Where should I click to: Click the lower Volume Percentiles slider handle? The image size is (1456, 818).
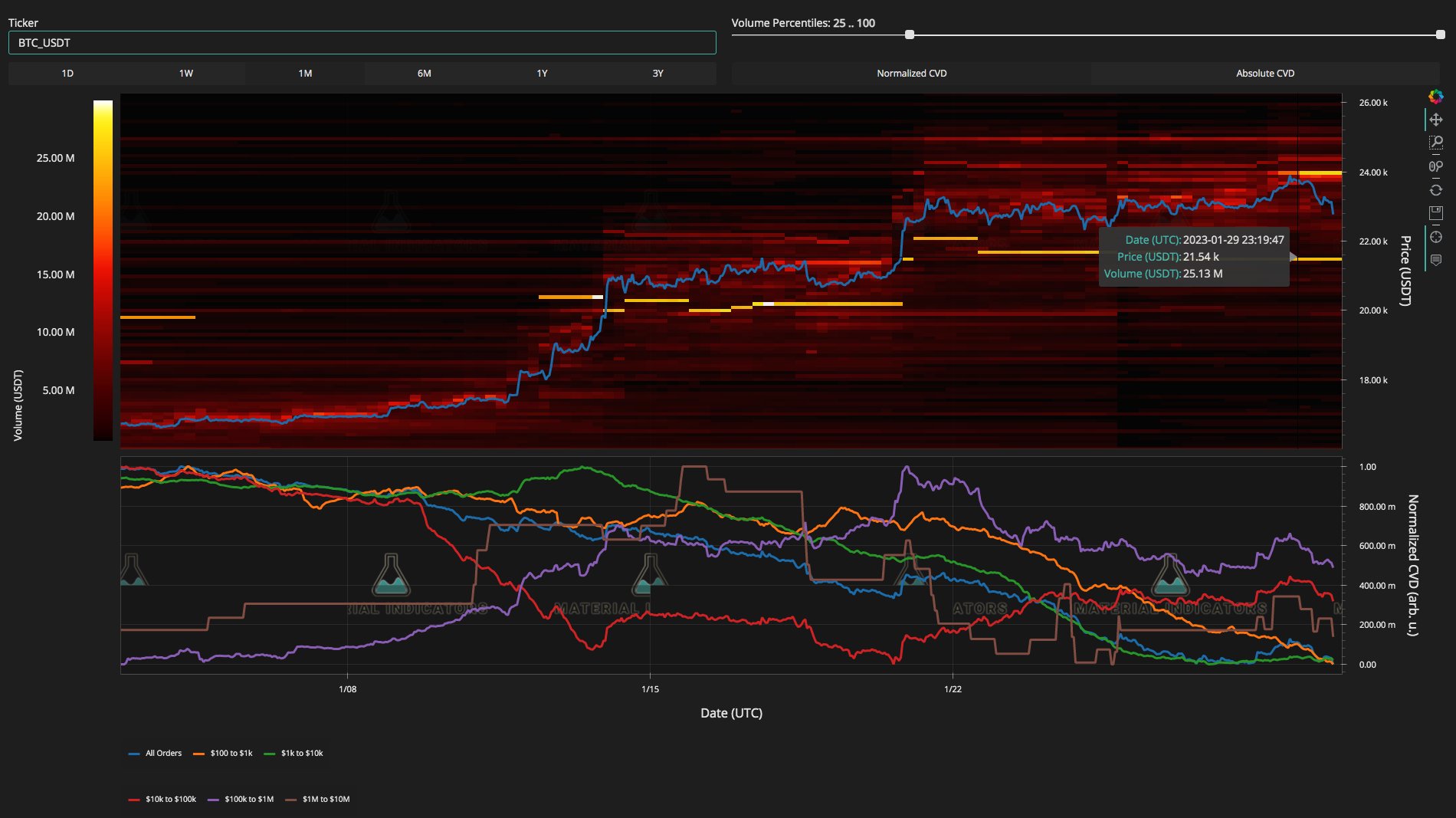pos(910,34)
